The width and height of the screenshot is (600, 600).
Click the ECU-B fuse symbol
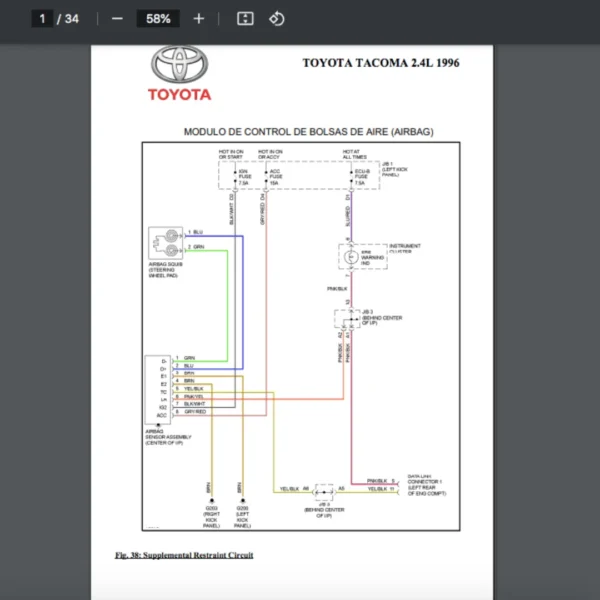pyautogui.click(x=350, y=176)
